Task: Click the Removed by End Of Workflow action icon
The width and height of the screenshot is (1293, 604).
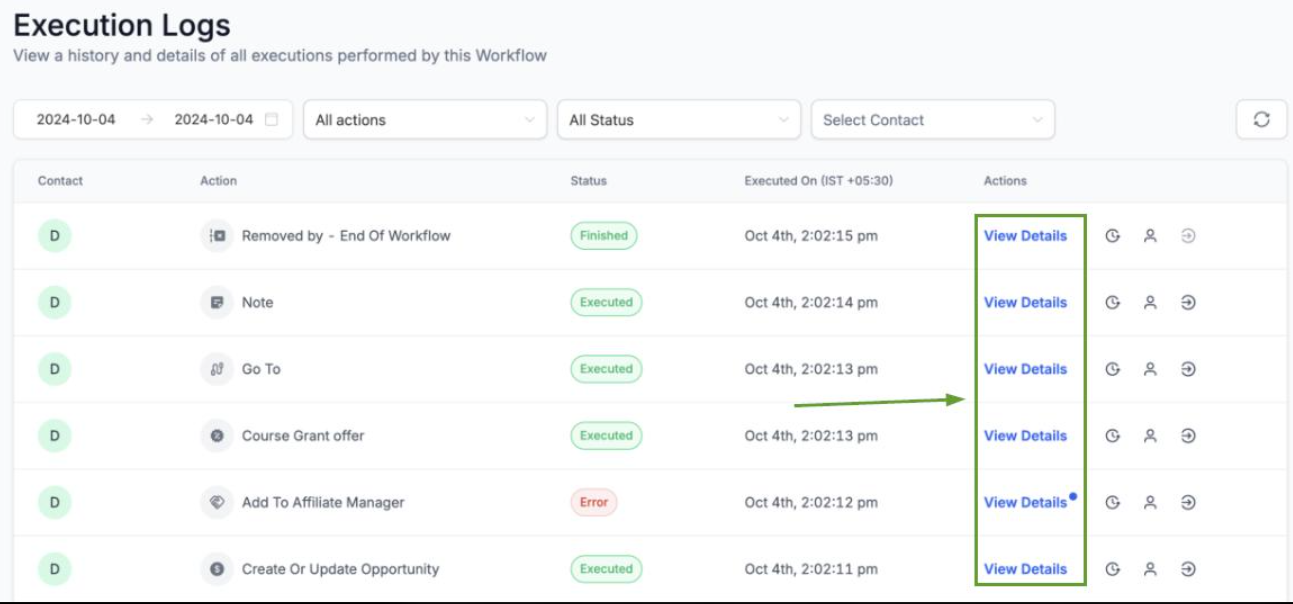Action: point(216,236)
